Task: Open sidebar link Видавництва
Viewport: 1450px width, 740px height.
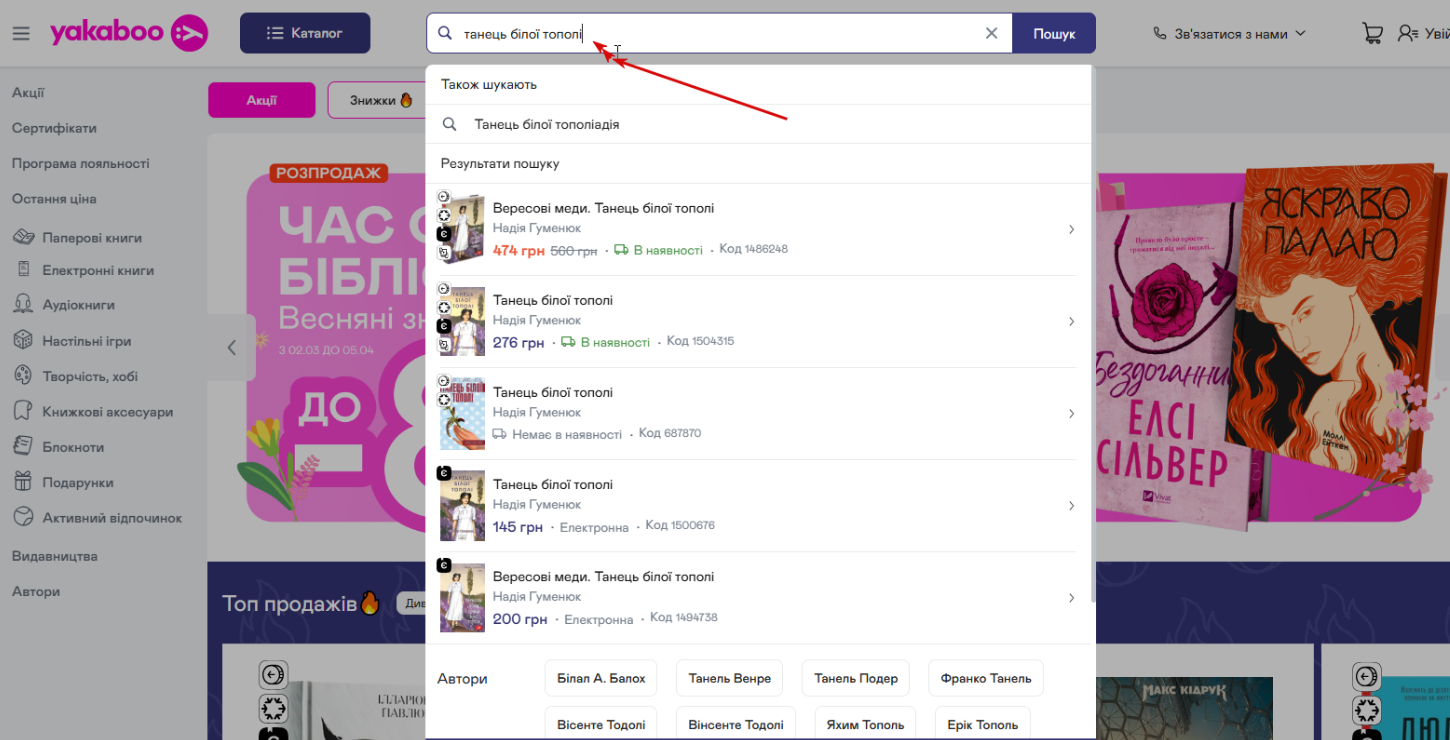Action: click(55, 556)
